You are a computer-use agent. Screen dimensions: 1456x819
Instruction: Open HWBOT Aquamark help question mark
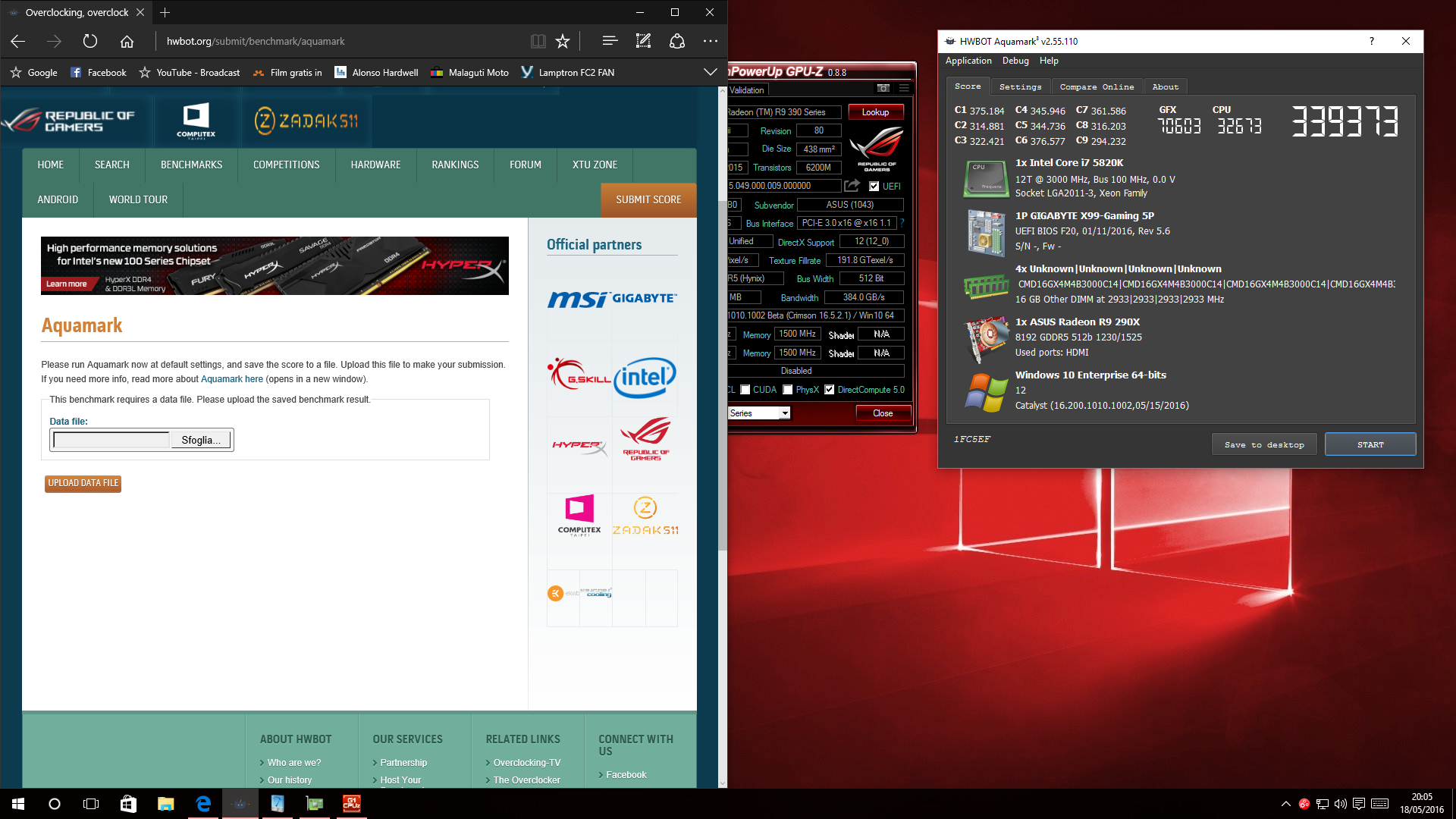click(1371, 41)
